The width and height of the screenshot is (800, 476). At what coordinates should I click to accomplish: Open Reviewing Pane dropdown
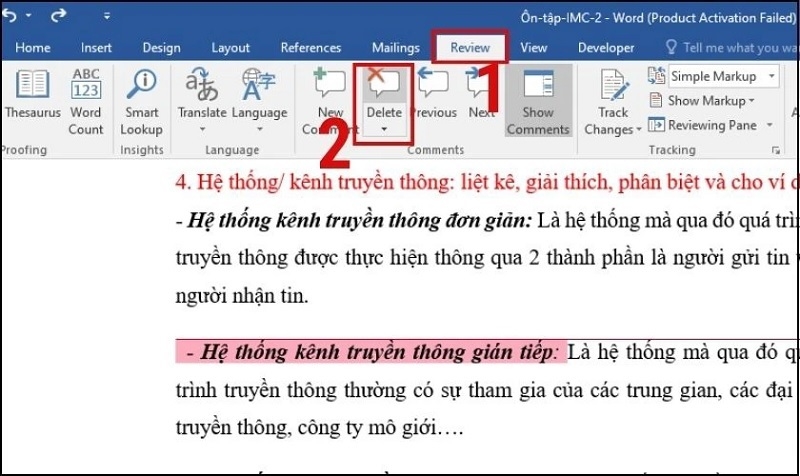pyautogui.click(x=770, y=125)
